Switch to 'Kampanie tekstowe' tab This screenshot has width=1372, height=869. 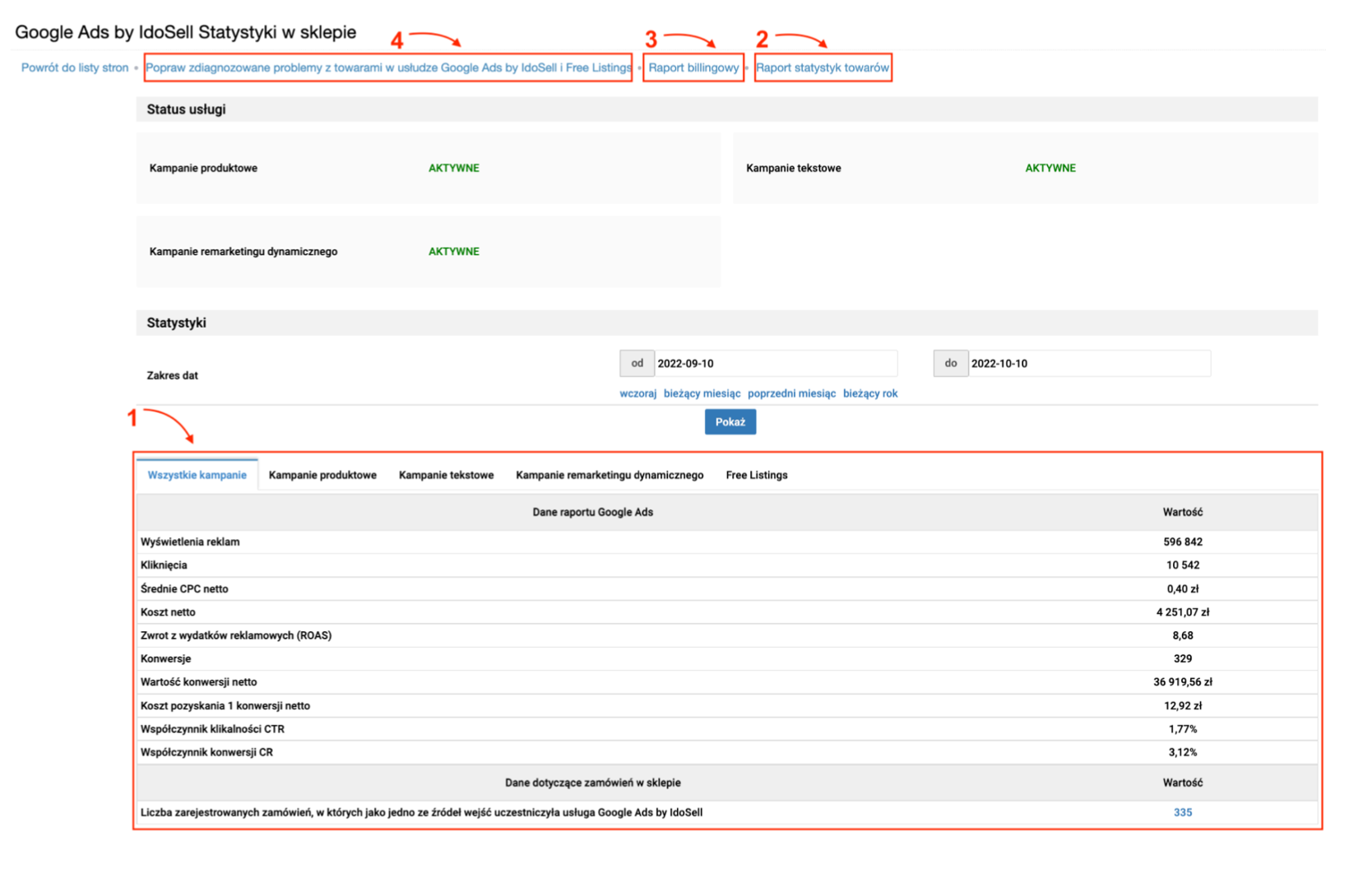coord(447,475)
